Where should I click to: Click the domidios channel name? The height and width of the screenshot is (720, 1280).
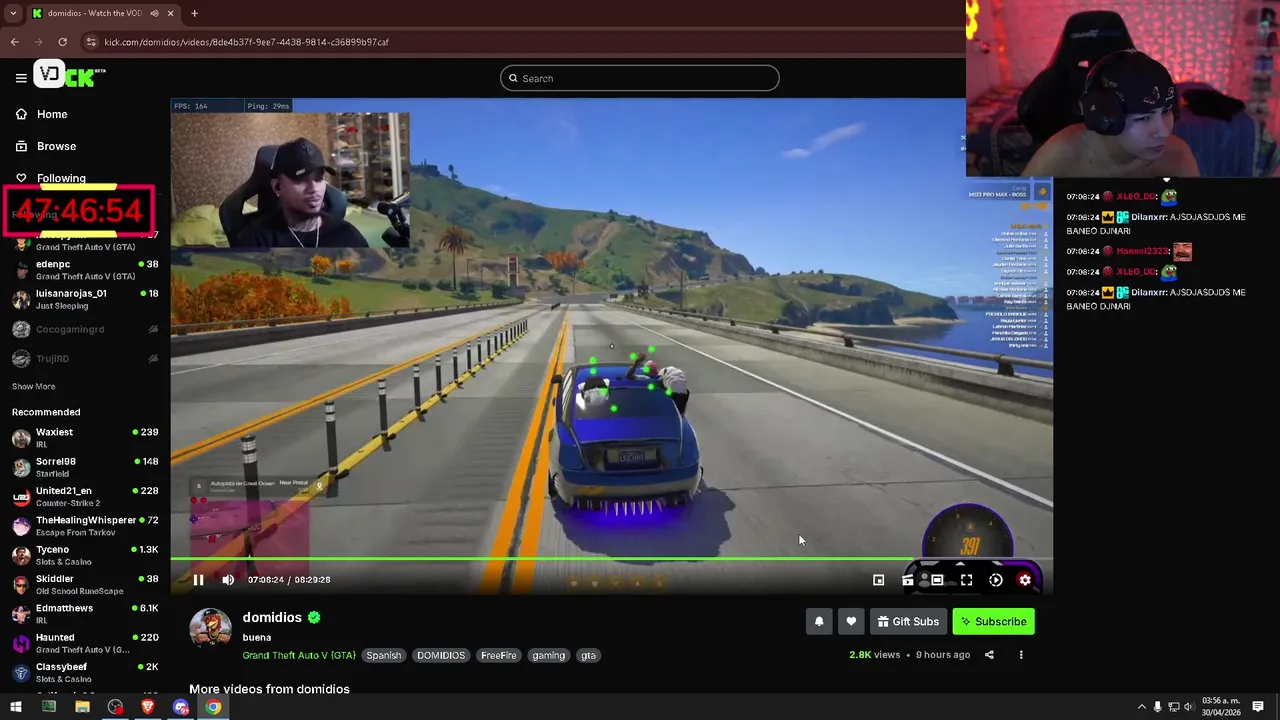point(272,618)
